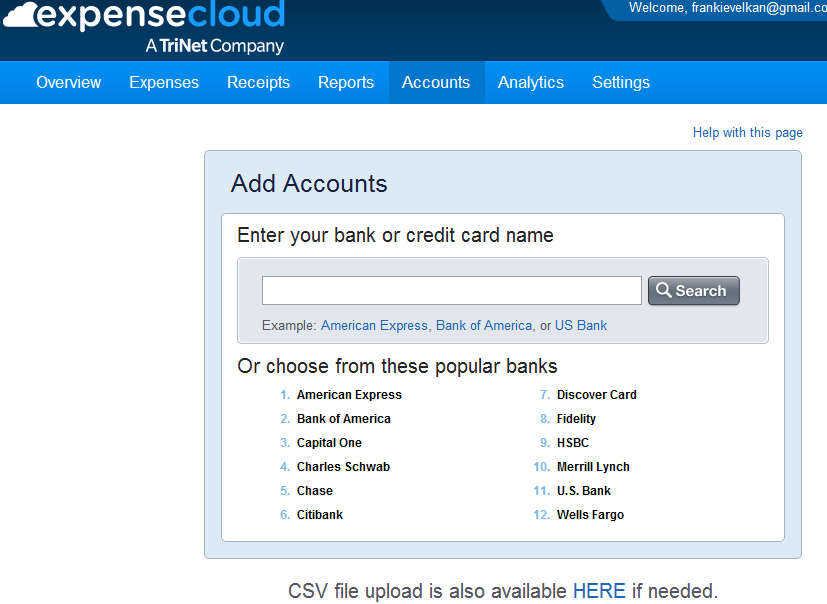Click the expensecloud logo
The image size is (827, 604).
coord(144,26)
